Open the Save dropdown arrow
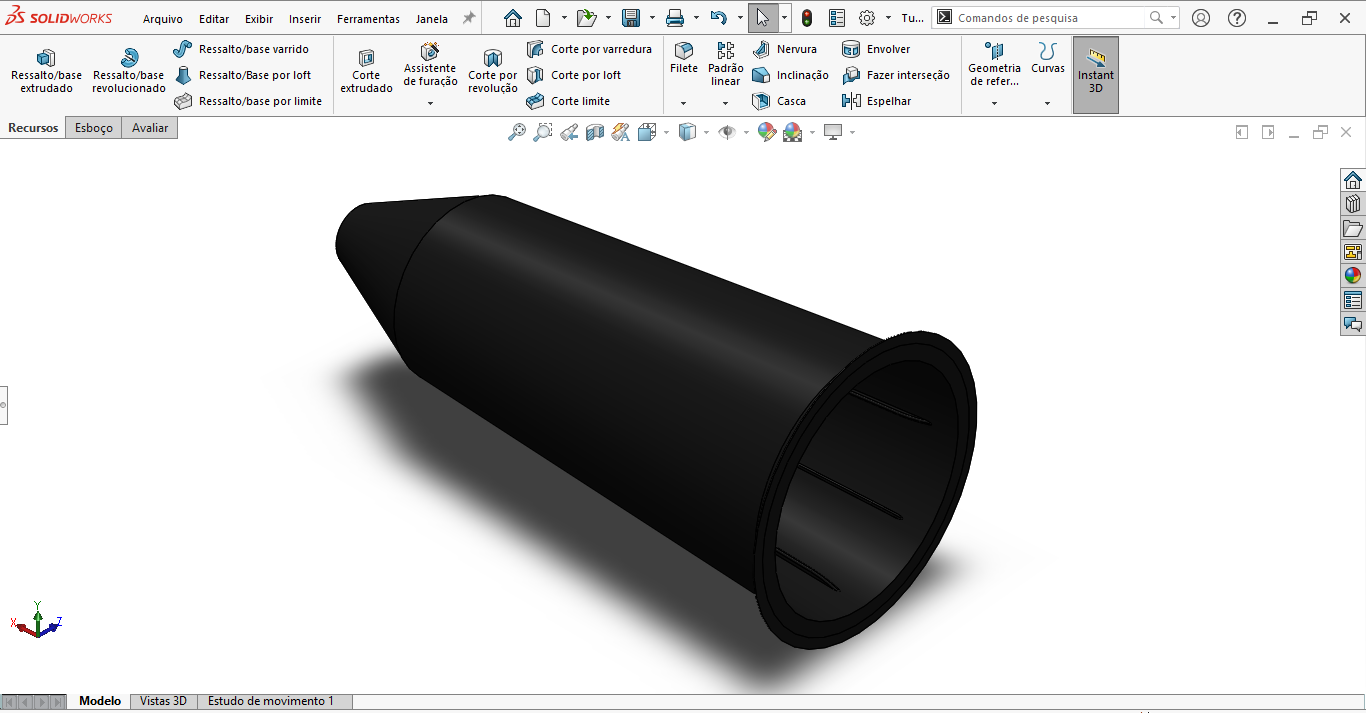The image size is (1366, 713). 652,18
